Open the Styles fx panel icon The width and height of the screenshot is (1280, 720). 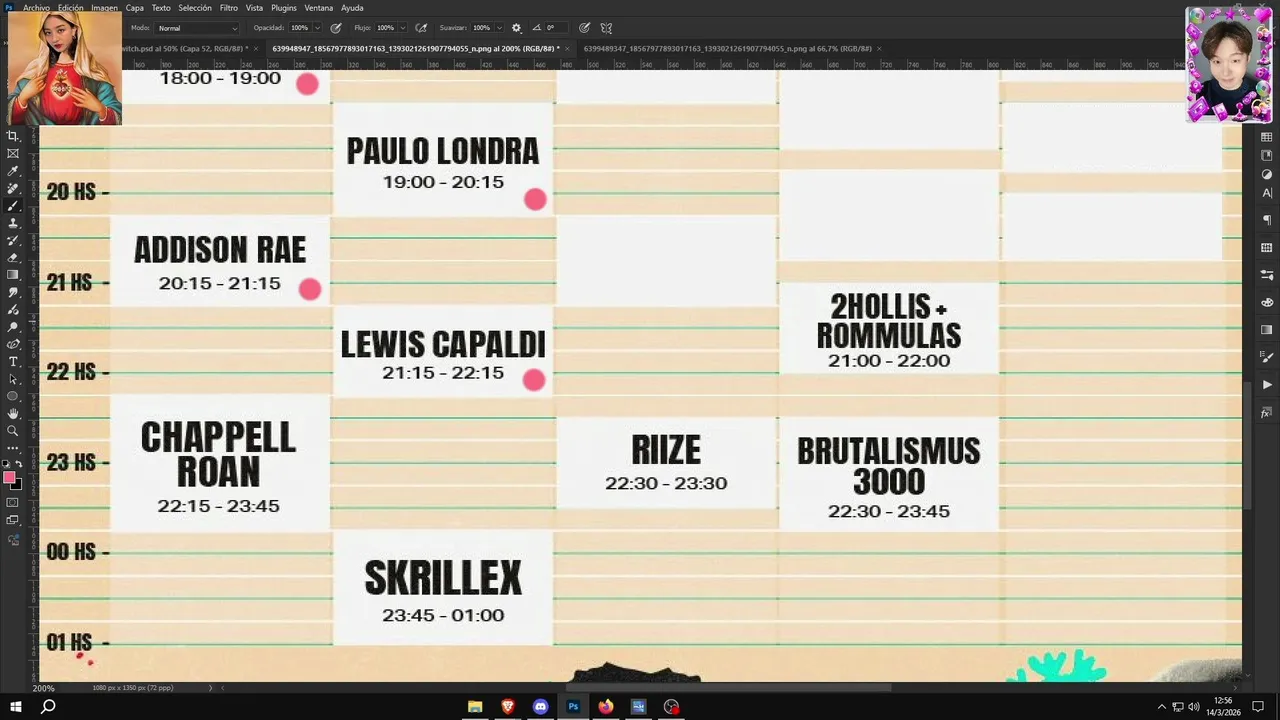[1267, 412]
